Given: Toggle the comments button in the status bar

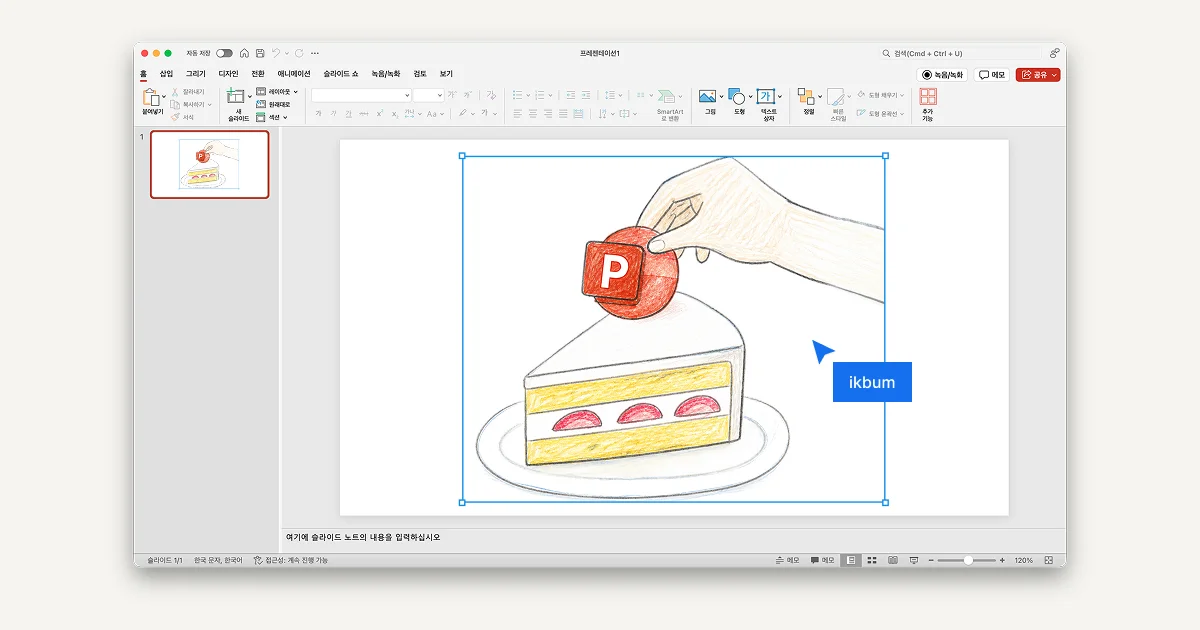Looking at the screenshot, I should (x=822, y=560).
